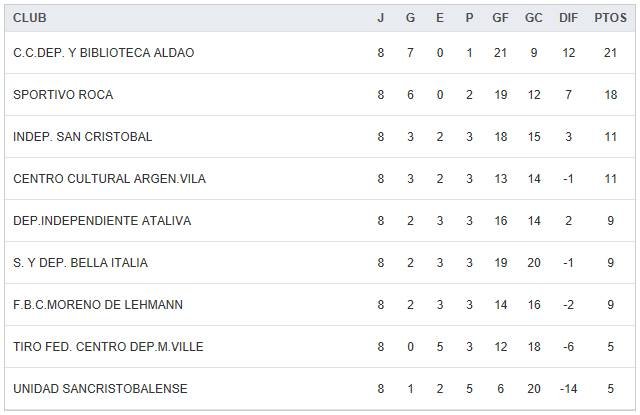Click the E column header

point(440,18)
